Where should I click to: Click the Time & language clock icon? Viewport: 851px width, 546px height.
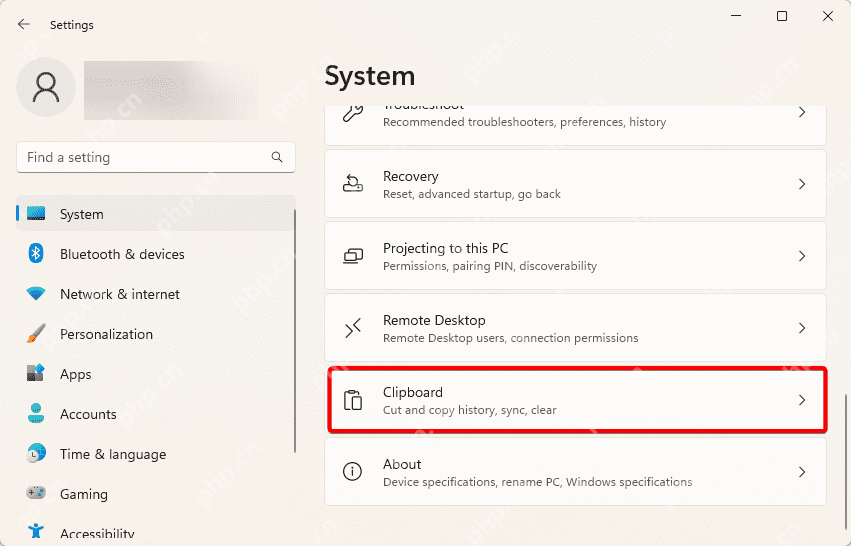[36, 454]
